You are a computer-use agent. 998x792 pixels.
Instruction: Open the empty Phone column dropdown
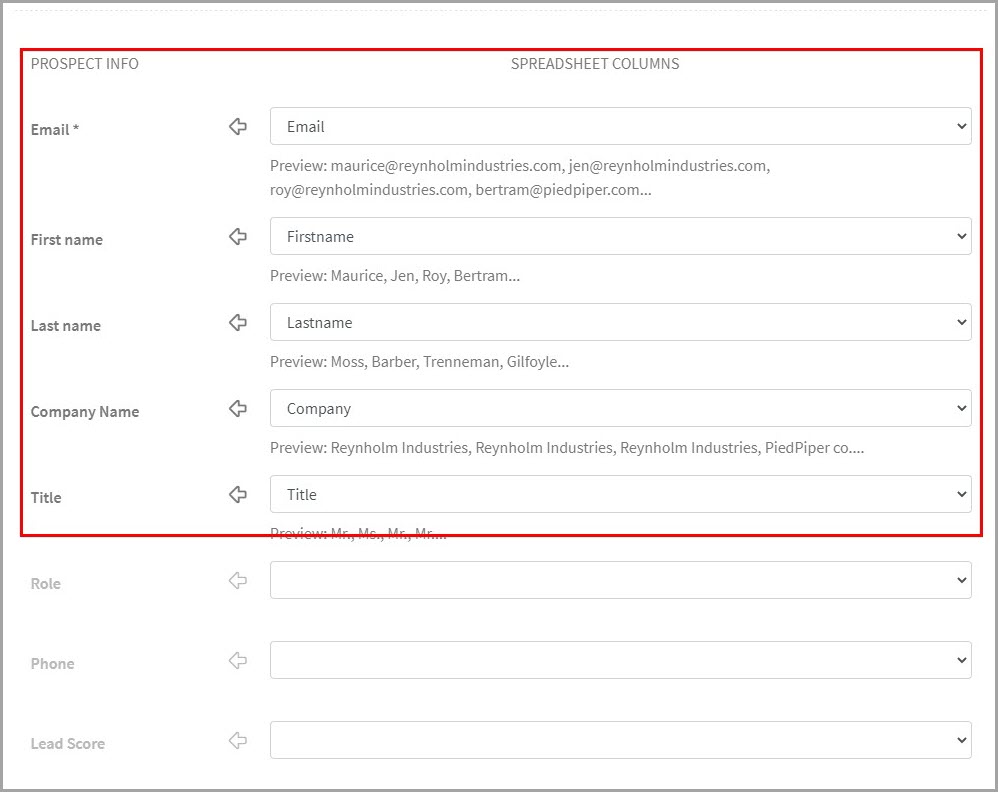620,661
